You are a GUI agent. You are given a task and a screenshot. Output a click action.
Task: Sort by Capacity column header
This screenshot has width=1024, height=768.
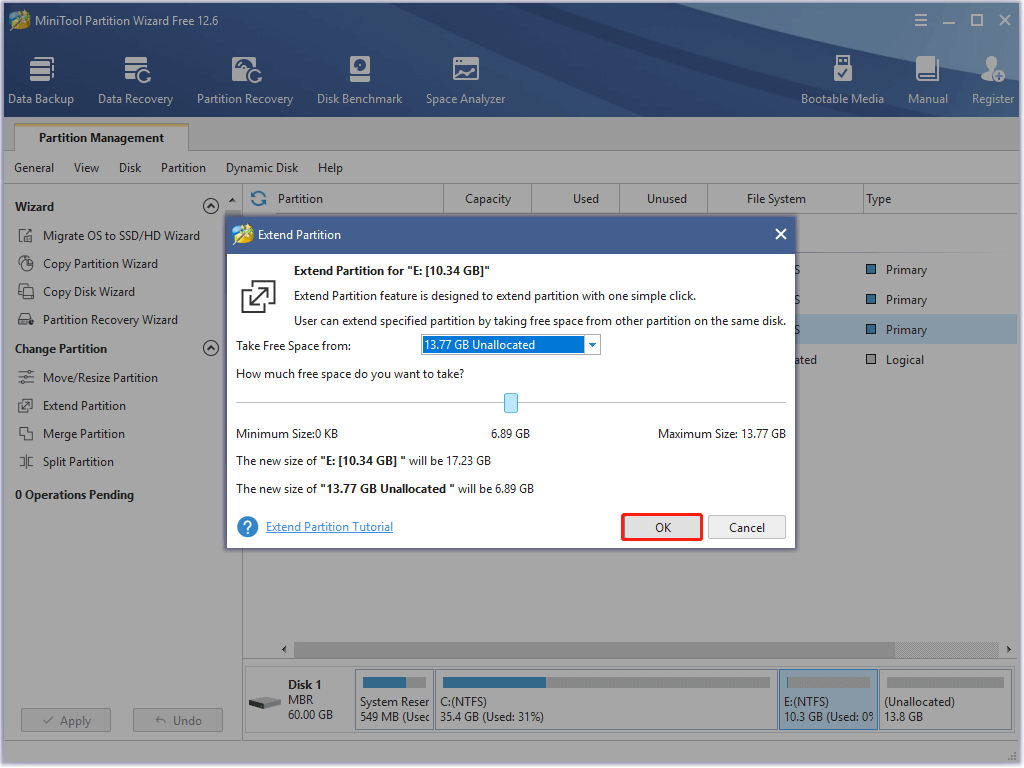pos(488,199)
